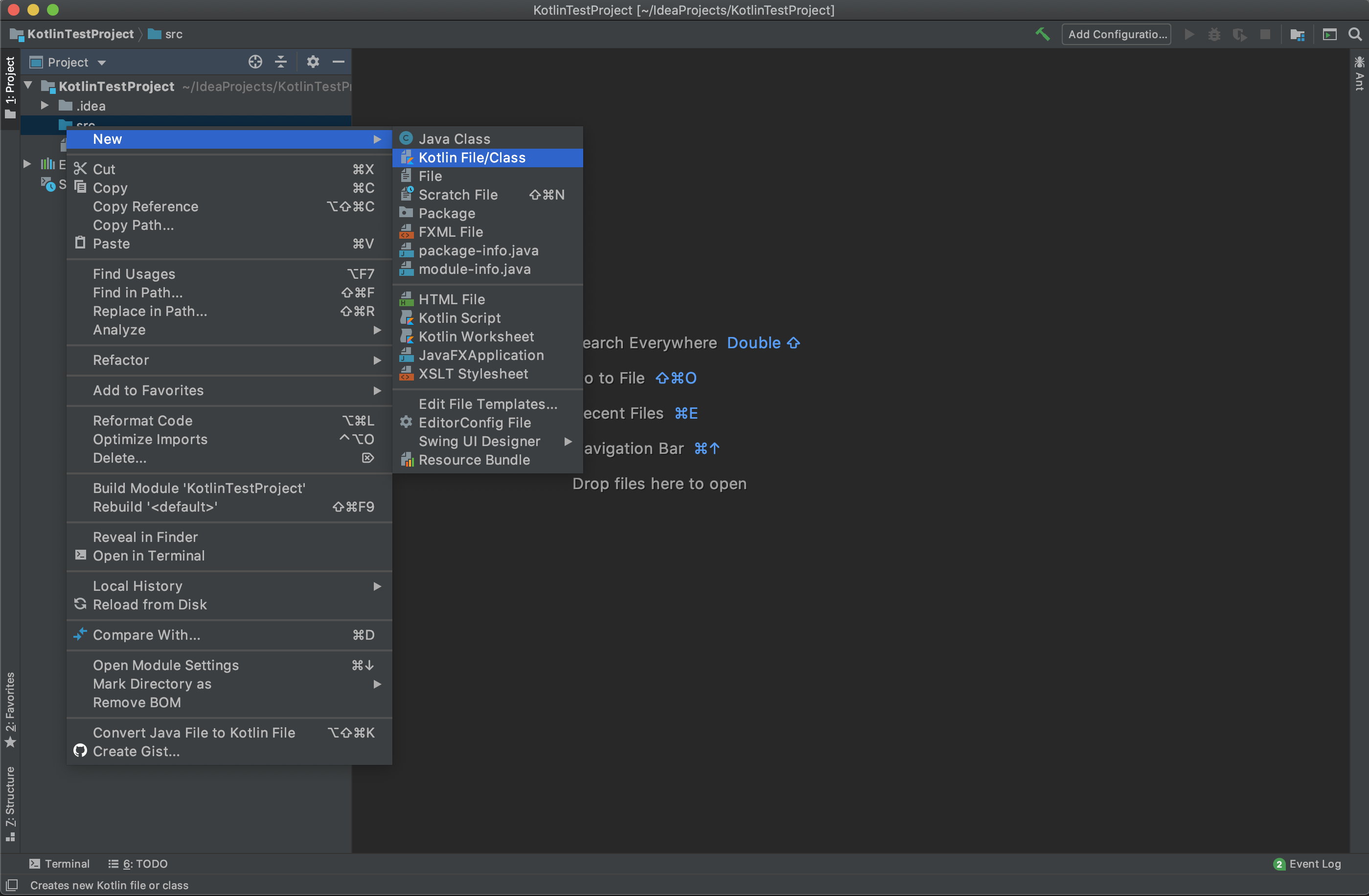Click the Collapse All icon in Project panel
Viewport: 1369px width, 896px height.
281,62
